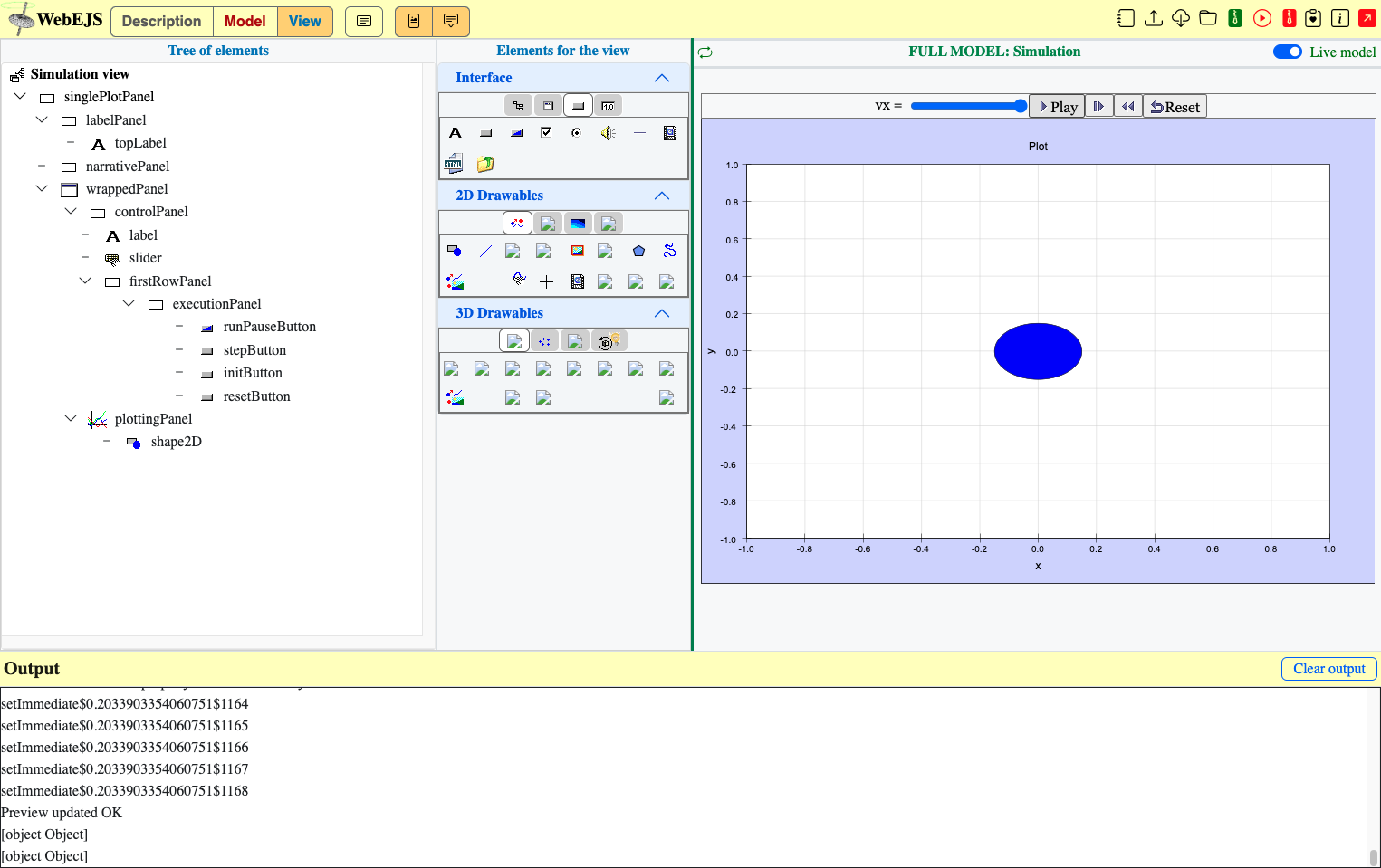Select the HTML element icon
The width and height of the screenshot is (1381, 868).
click(454, 164)
